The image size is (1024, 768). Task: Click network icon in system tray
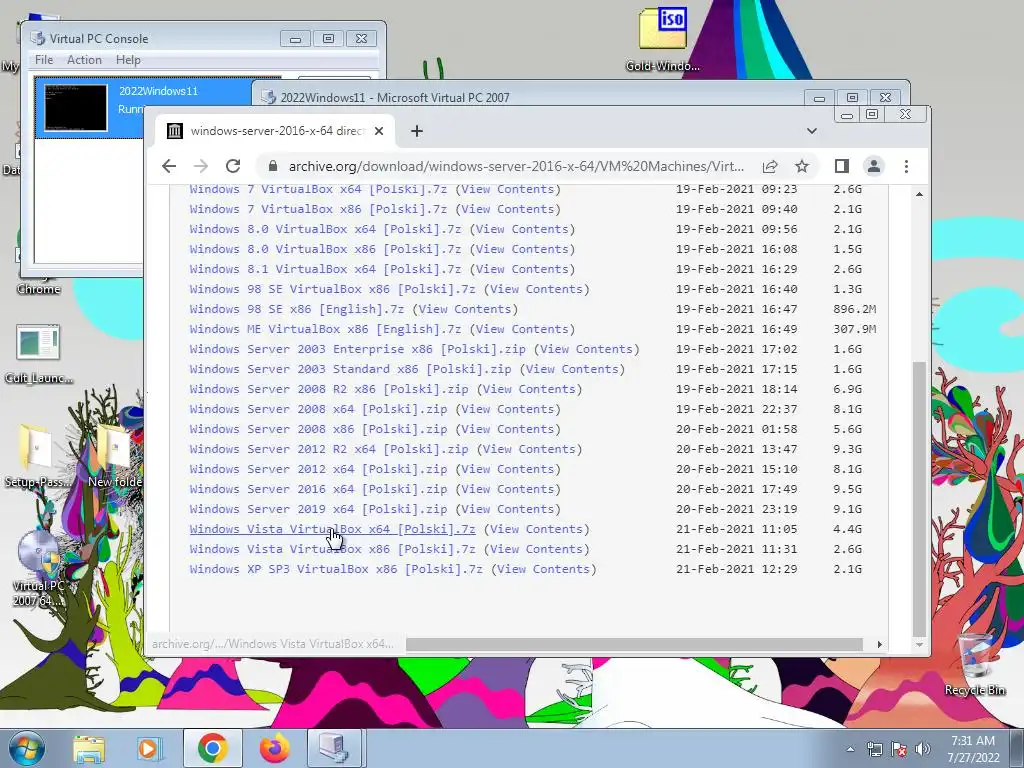click(x=874, y=750)
